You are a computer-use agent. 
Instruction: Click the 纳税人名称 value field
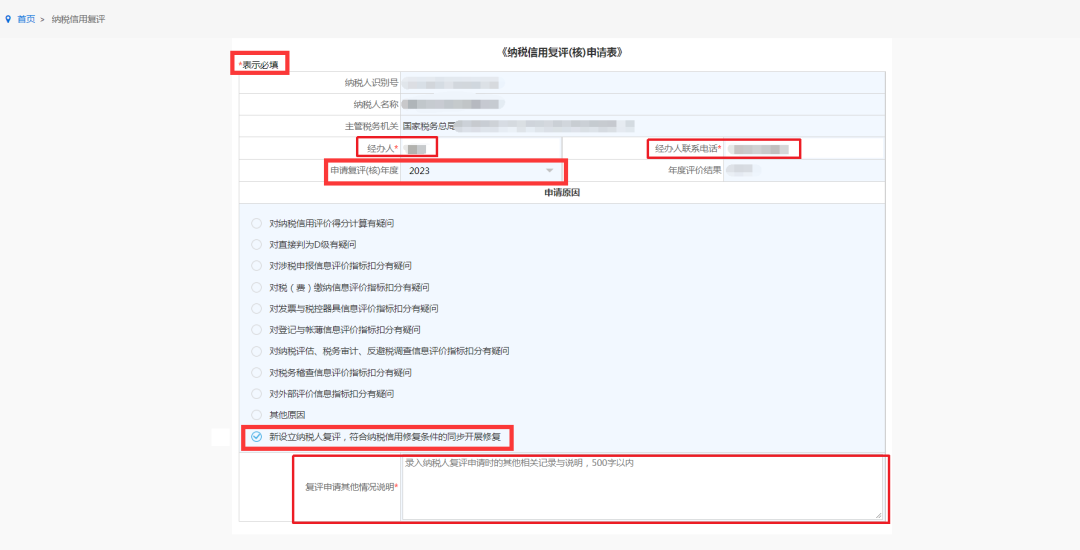(643, 105)
